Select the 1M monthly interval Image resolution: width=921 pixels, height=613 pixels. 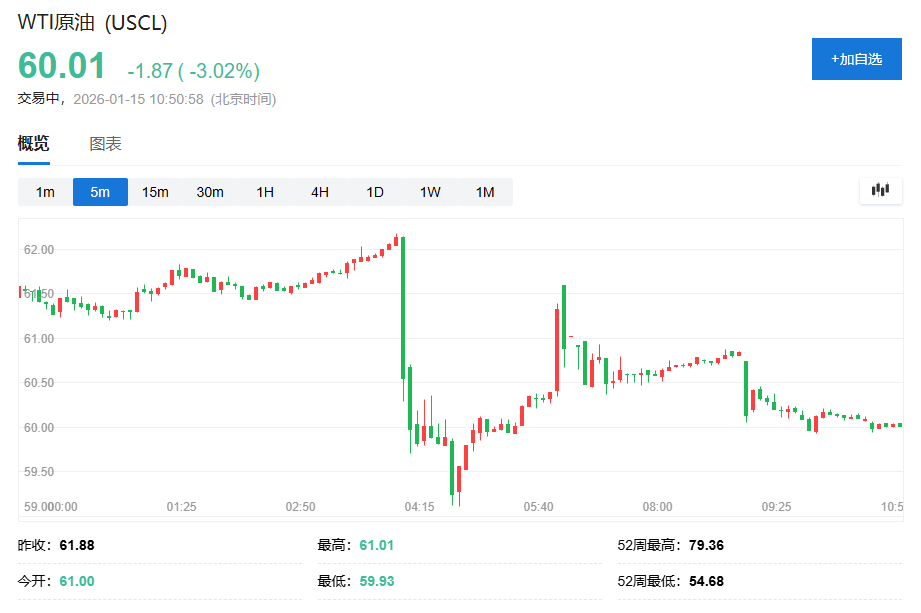tap(485, 192)
